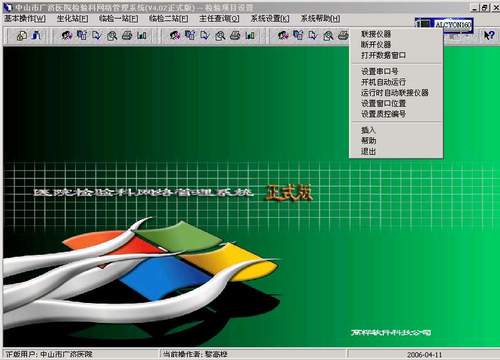Click the lock icon at toolbar start
This screenshot has width=500, height=360.
(22, 36)
